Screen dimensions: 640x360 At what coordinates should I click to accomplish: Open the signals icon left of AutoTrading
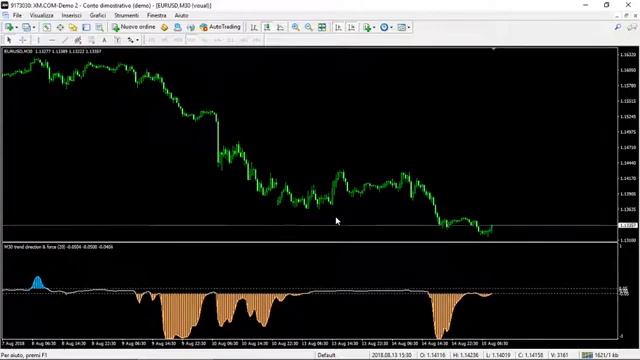(191, 27)
